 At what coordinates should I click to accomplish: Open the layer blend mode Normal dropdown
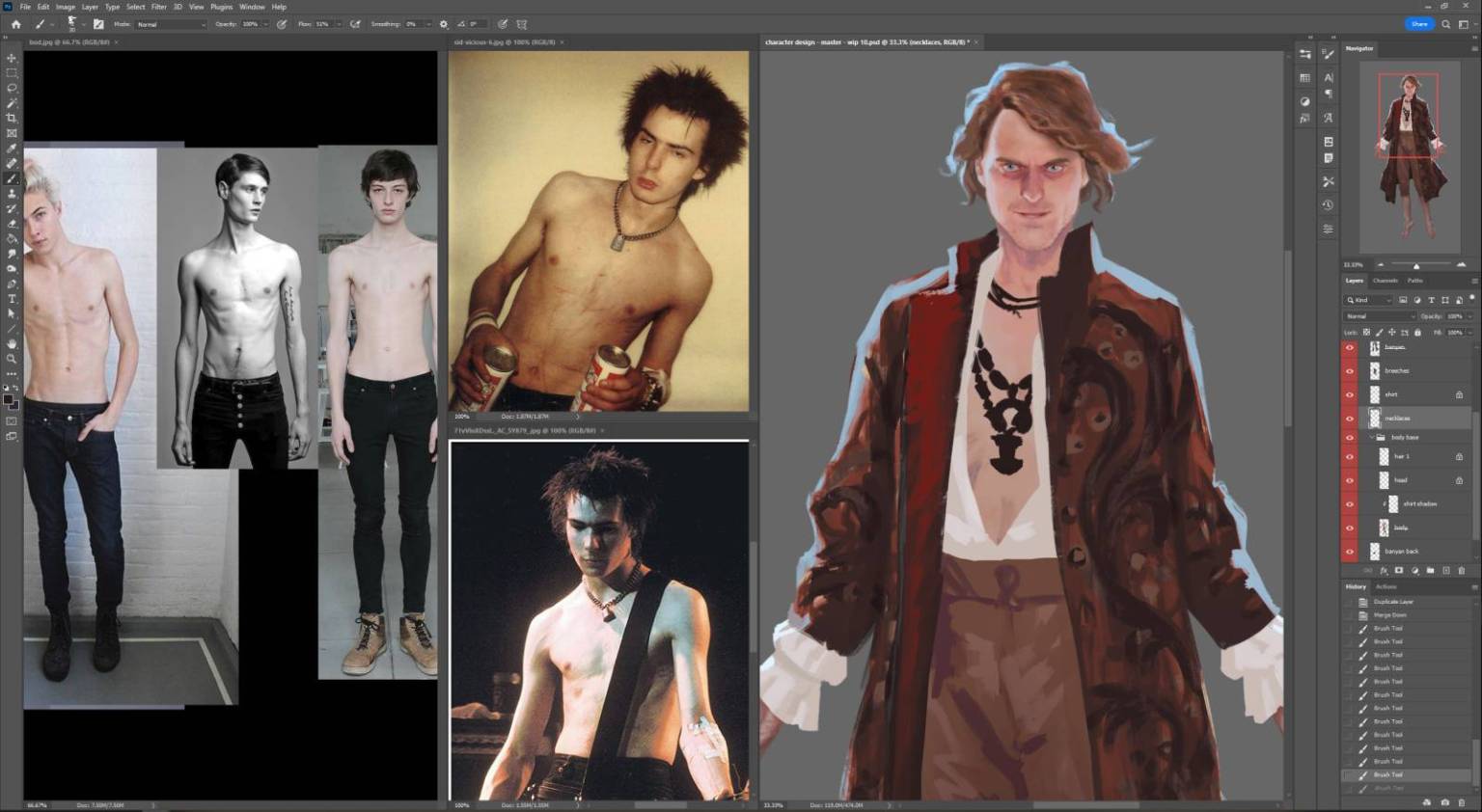1380,316
